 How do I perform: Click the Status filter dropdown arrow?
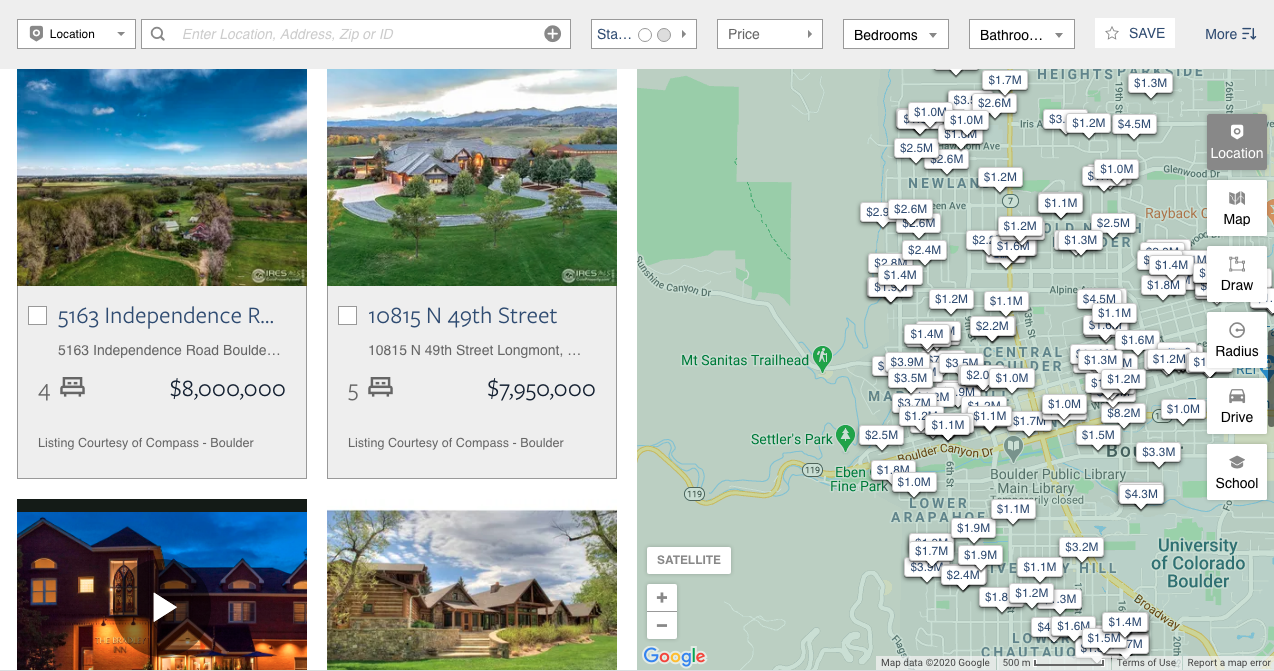(685, 34)
